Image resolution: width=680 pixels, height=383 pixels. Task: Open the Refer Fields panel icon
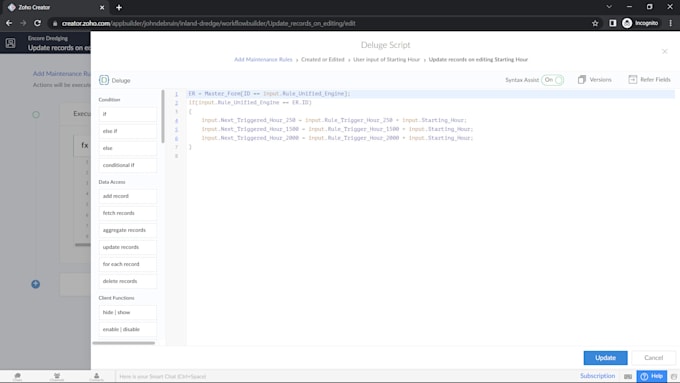click(x=633, y=79)
